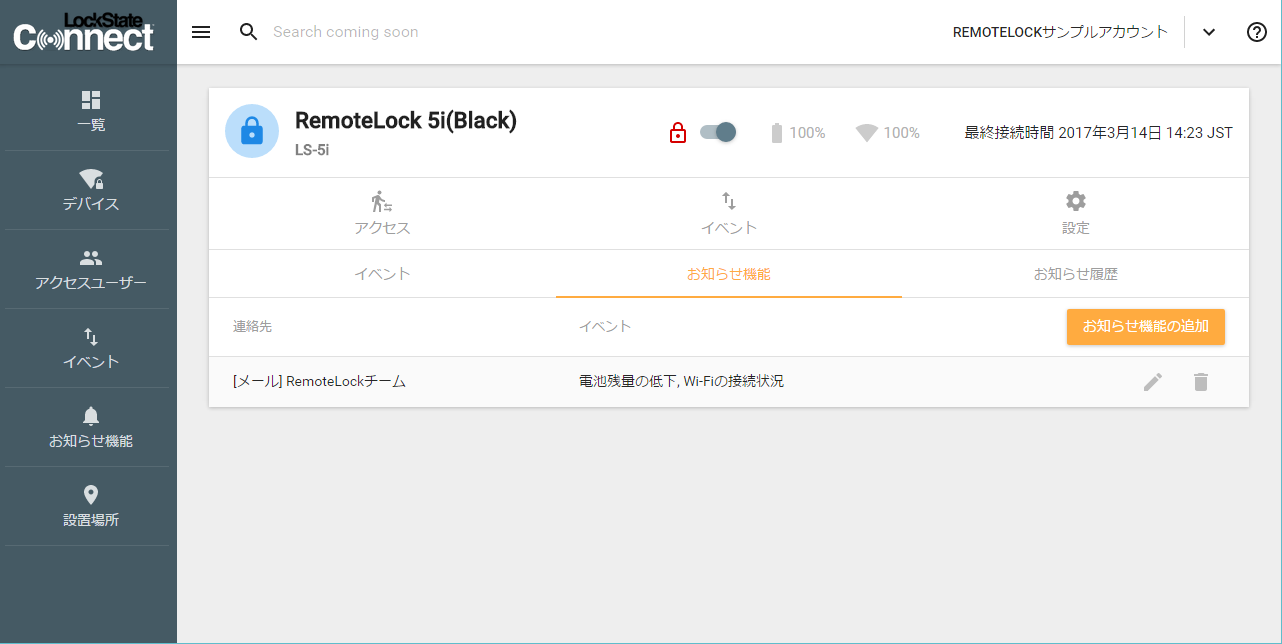Open the 設定 tab with gear icon
This screenshot has height=644, width=1282.
[x=1076, y=213]
